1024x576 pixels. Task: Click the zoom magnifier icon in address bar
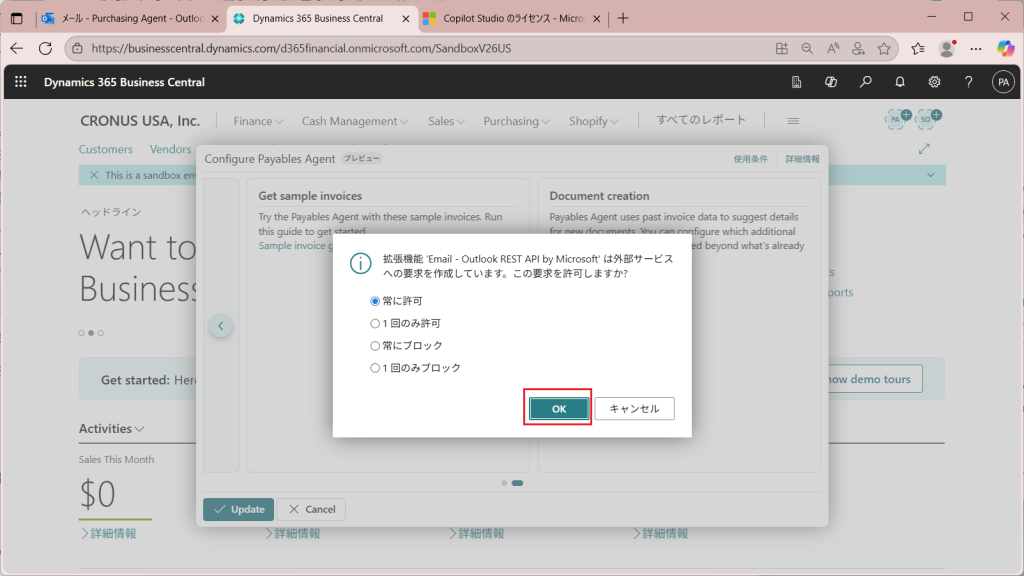point(807,48)
